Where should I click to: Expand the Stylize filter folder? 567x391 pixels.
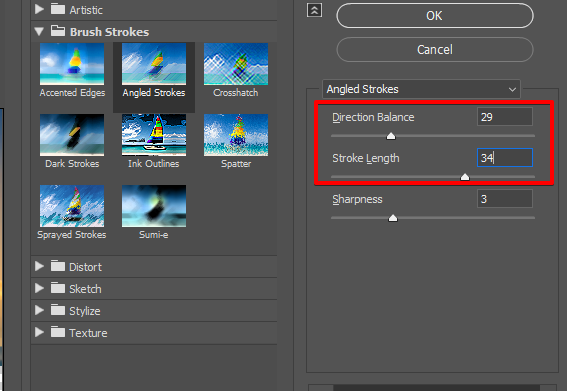(x=39, y=310)
